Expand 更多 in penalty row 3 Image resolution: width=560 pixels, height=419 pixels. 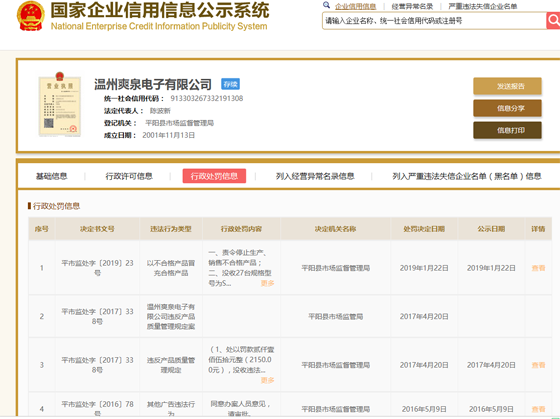268,380
